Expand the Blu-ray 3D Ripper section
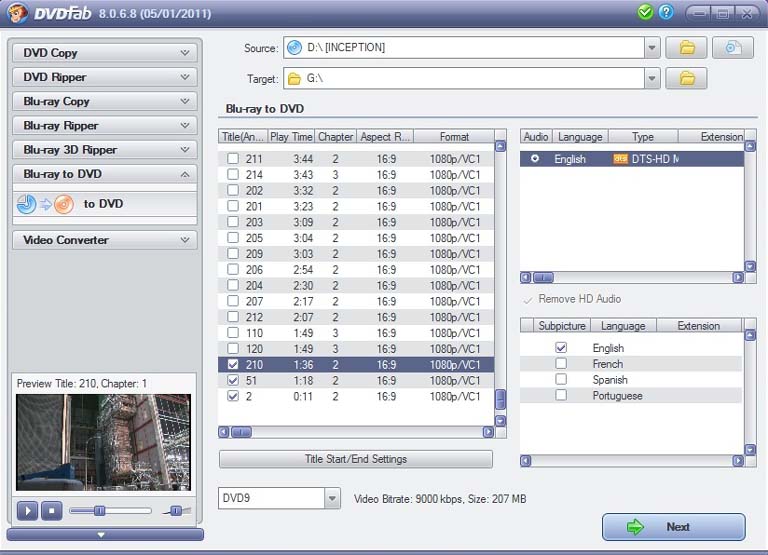768x555 pixels. click(x=105, y=150)
